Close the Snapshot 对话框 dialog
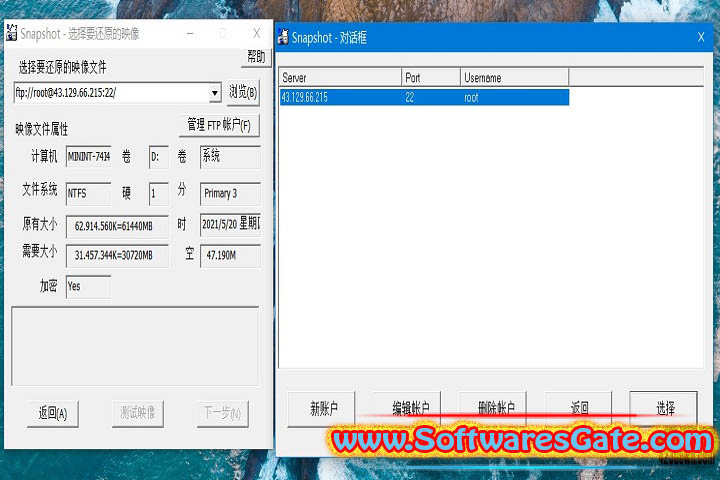Viewport: 720px width, 480px height. click(701, 37)
